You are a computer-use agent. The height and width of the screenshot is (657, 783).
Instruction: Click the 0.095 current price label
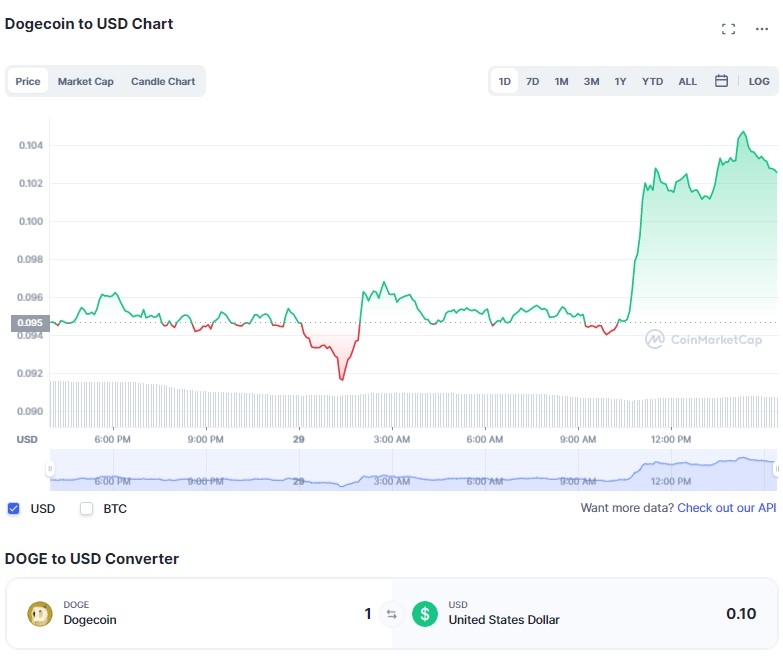[30, 323]
